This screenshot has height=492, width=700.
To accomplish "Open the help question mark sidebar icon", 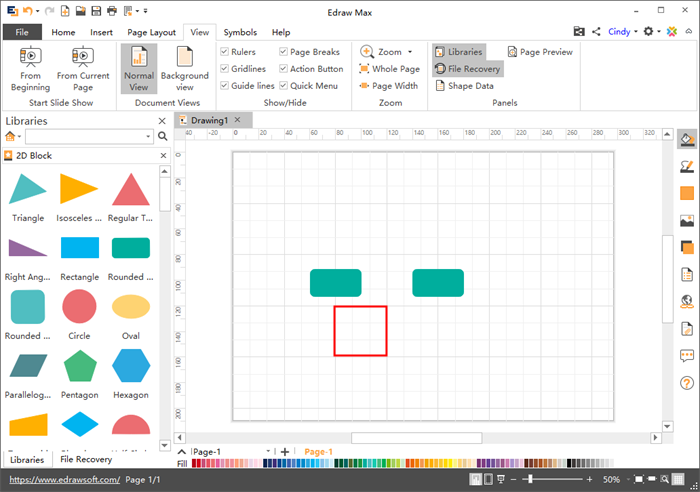I will click(x=687, y=383).
